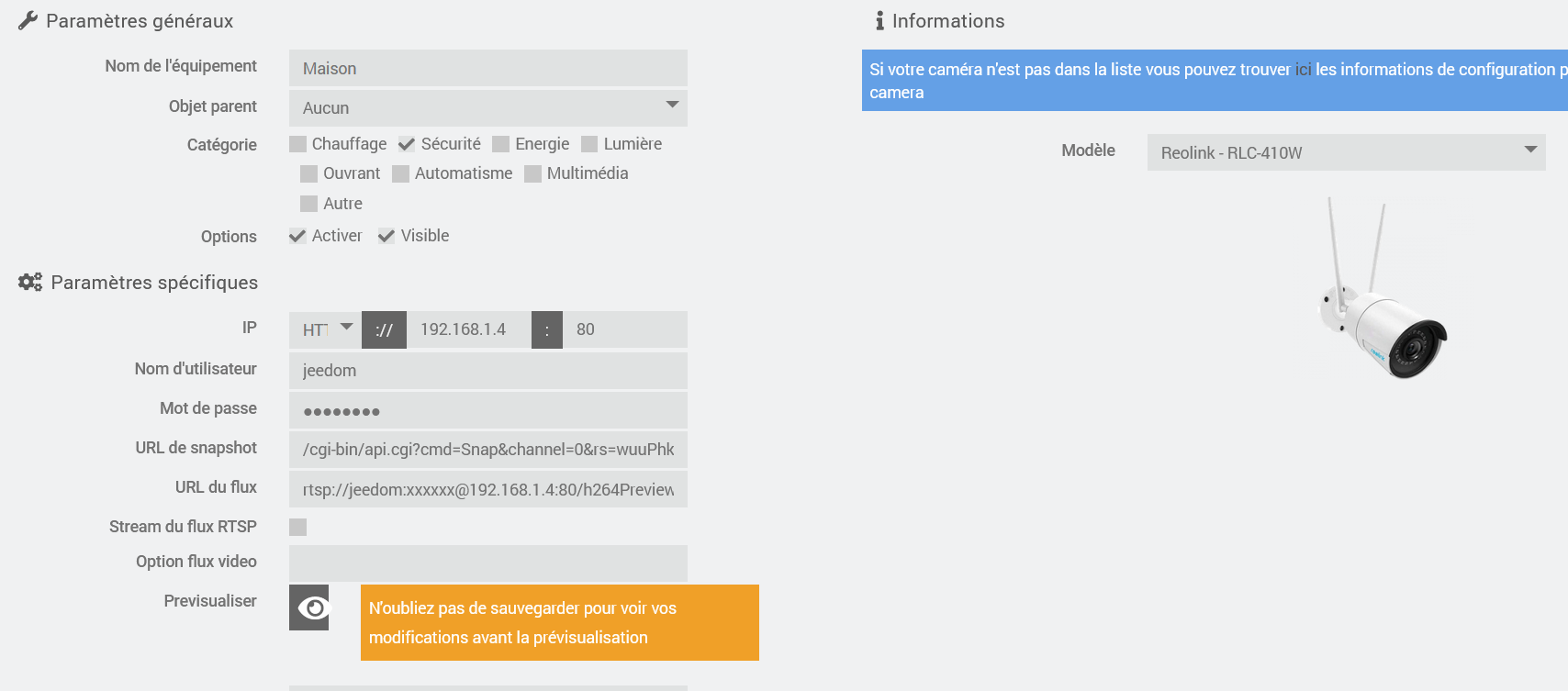Click the Nom de l'équipement field
This screenshot has width=1568, height=691.
point(488,68)
